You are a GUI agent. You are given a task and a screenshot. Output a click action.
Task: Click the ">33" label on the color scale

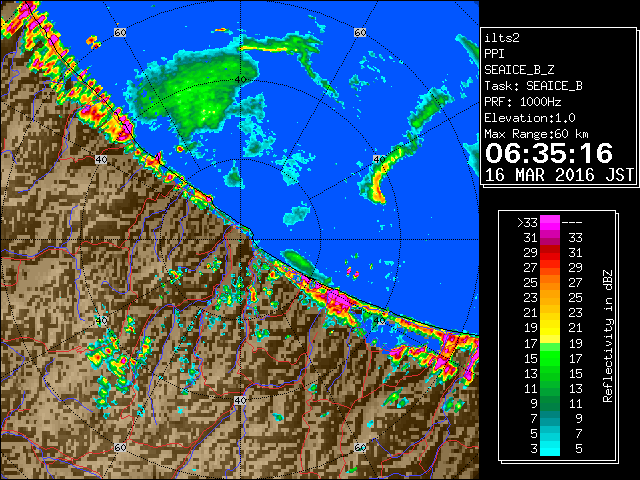coord(527,222)
